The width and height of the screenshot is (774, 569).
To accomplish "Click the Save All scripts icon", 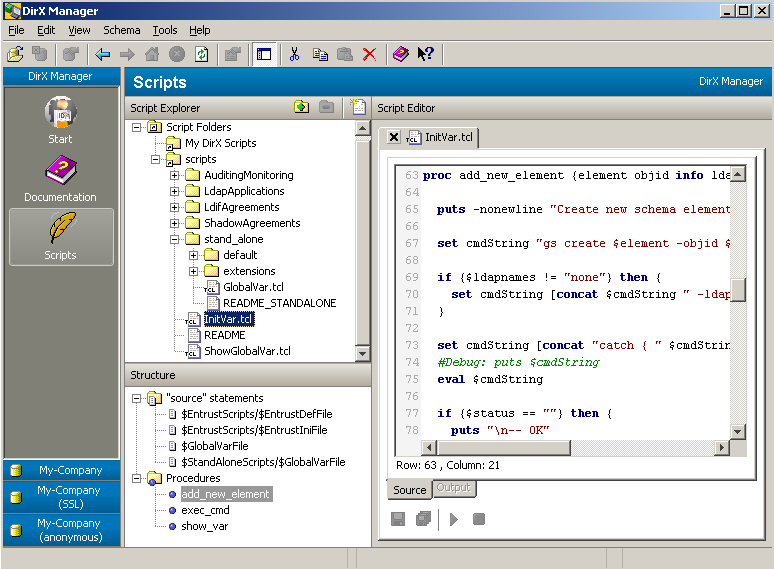I will coord(424,519).
